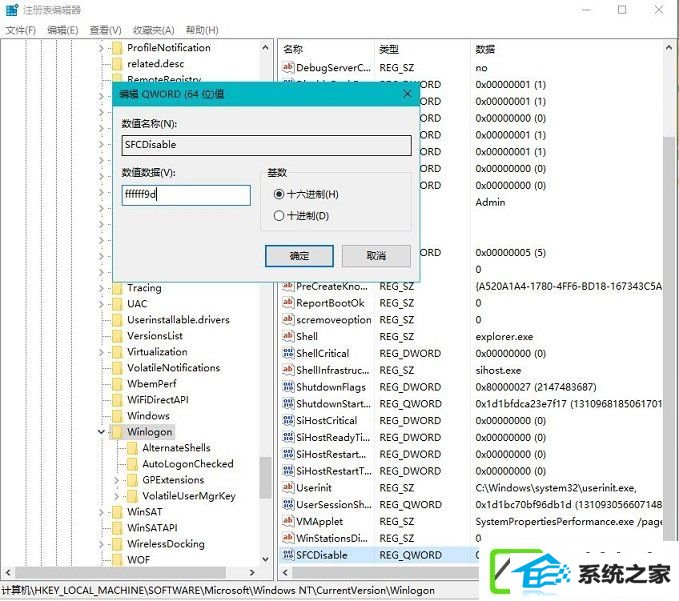
Task: Select the SiHostRestartT... DWORD icon
Action: tap(288, 471)
